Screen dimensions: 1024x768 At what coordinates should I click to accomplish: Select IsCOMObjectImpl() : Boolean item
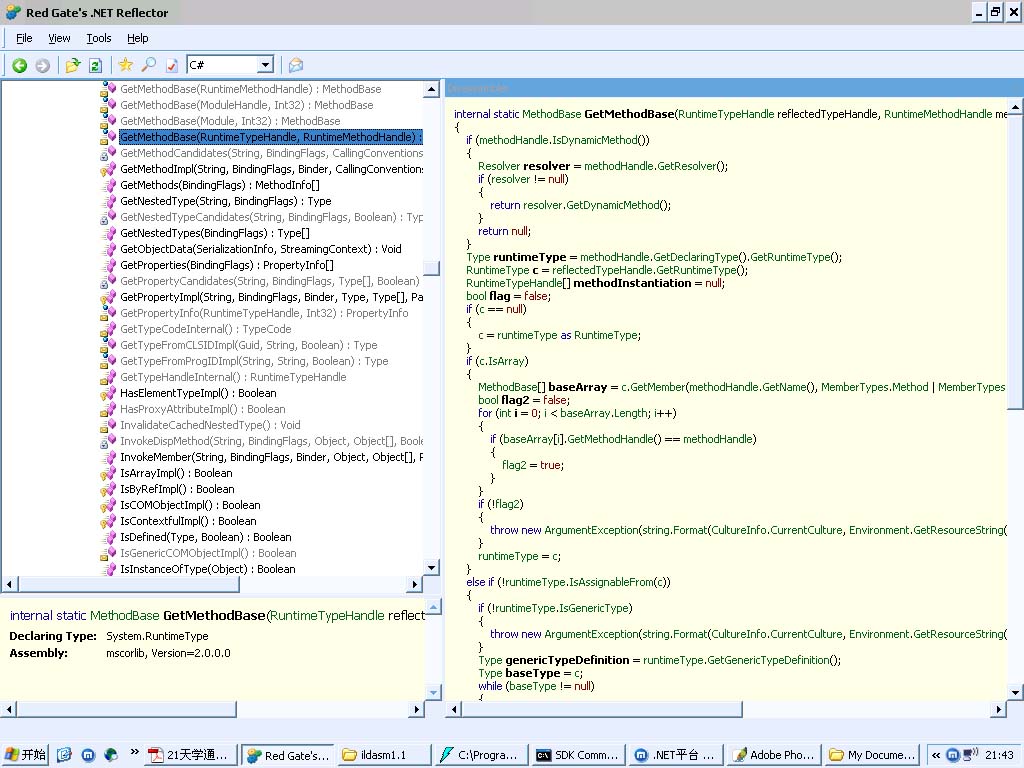[x=190, y=505]
